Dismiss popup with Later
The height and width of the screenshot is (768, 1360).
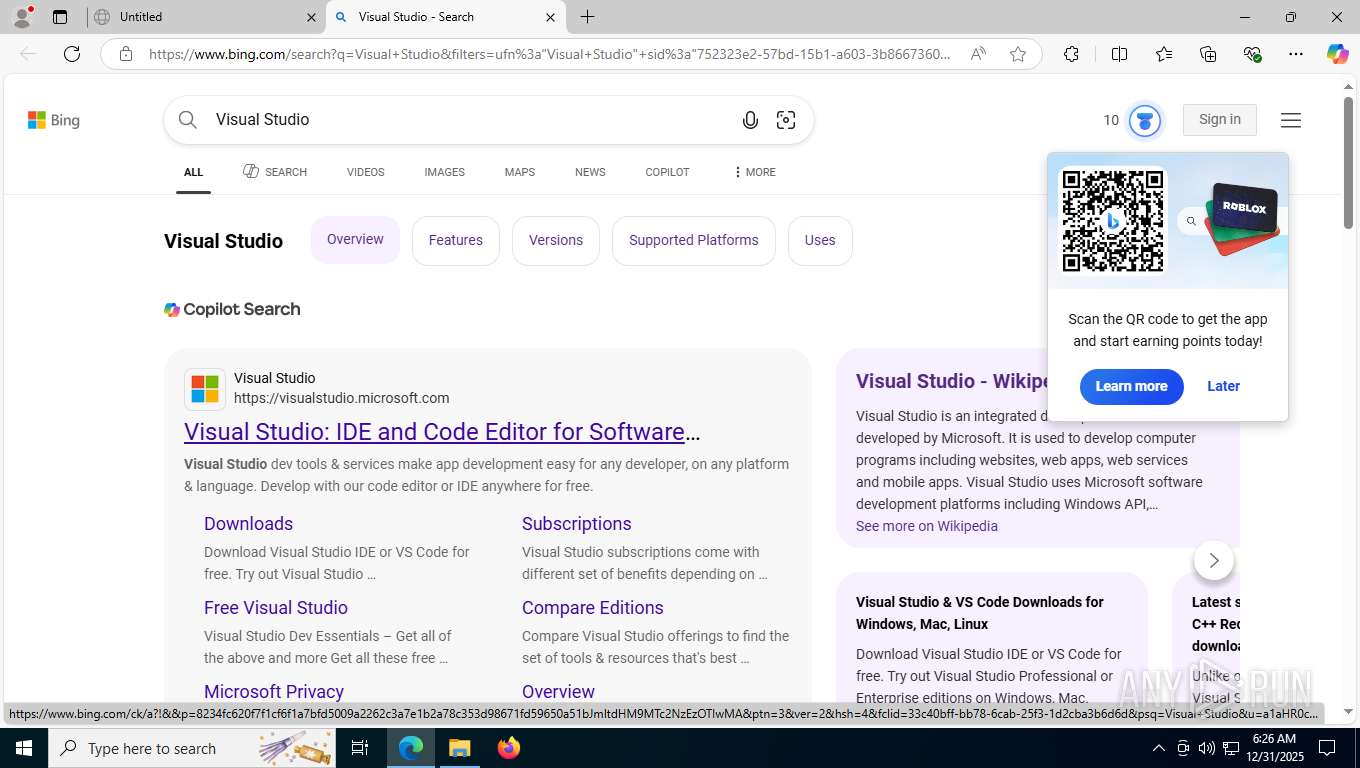point(1223,386)
